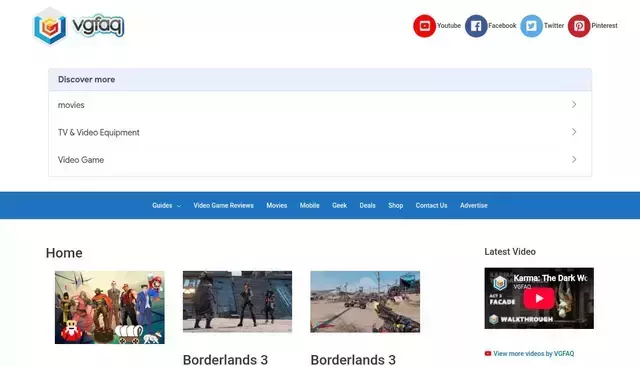
Task: Open the Geek menu item
Action: [339, 205]
